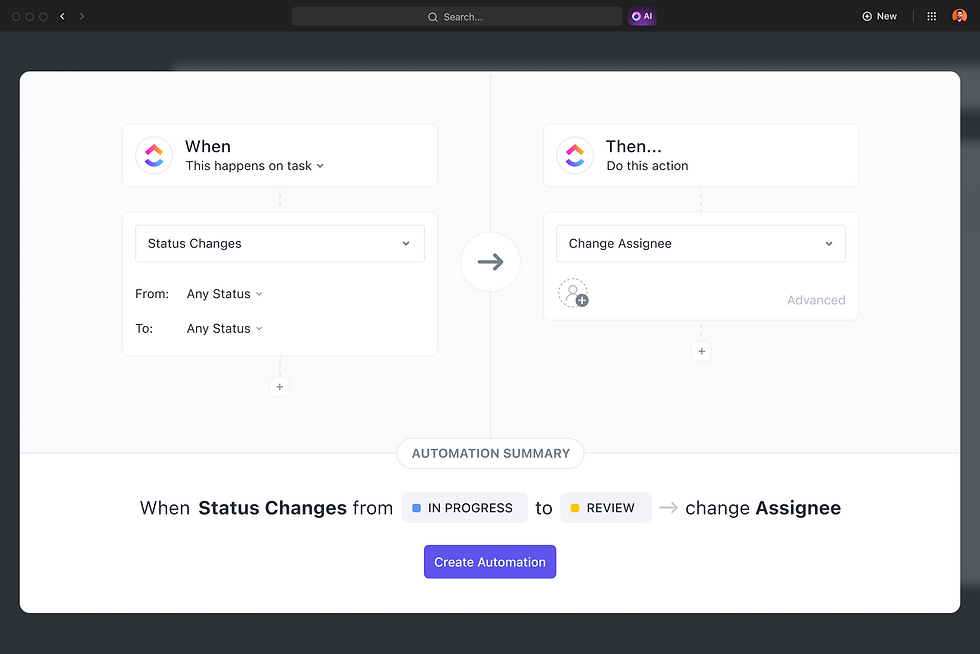Select the New item in the top bar
The height and width of the screenshot is (654, 980).
tap(879, 16)
